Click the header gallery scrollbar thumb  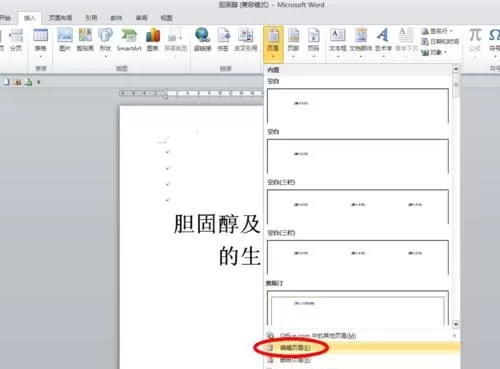[456, 86]
